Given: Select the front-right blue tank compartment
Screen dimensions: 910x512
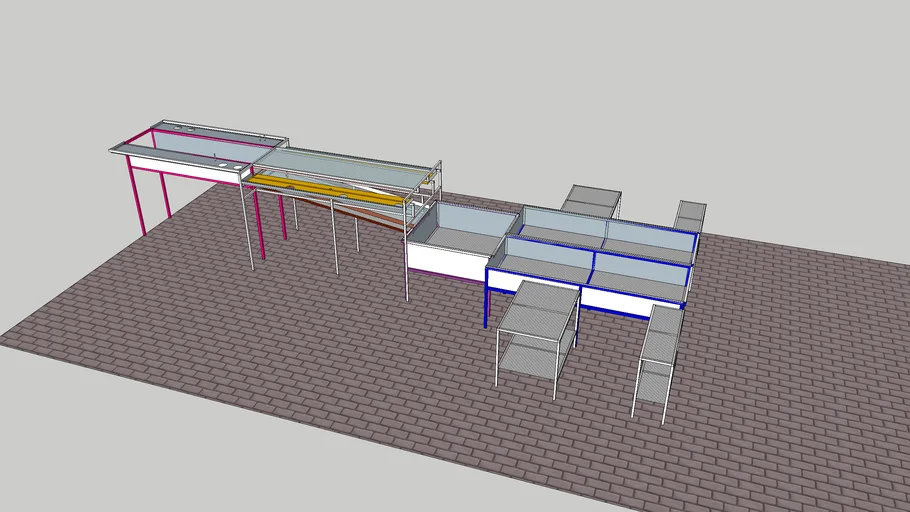Looking at the screenshot, I should tap(638, 274).
